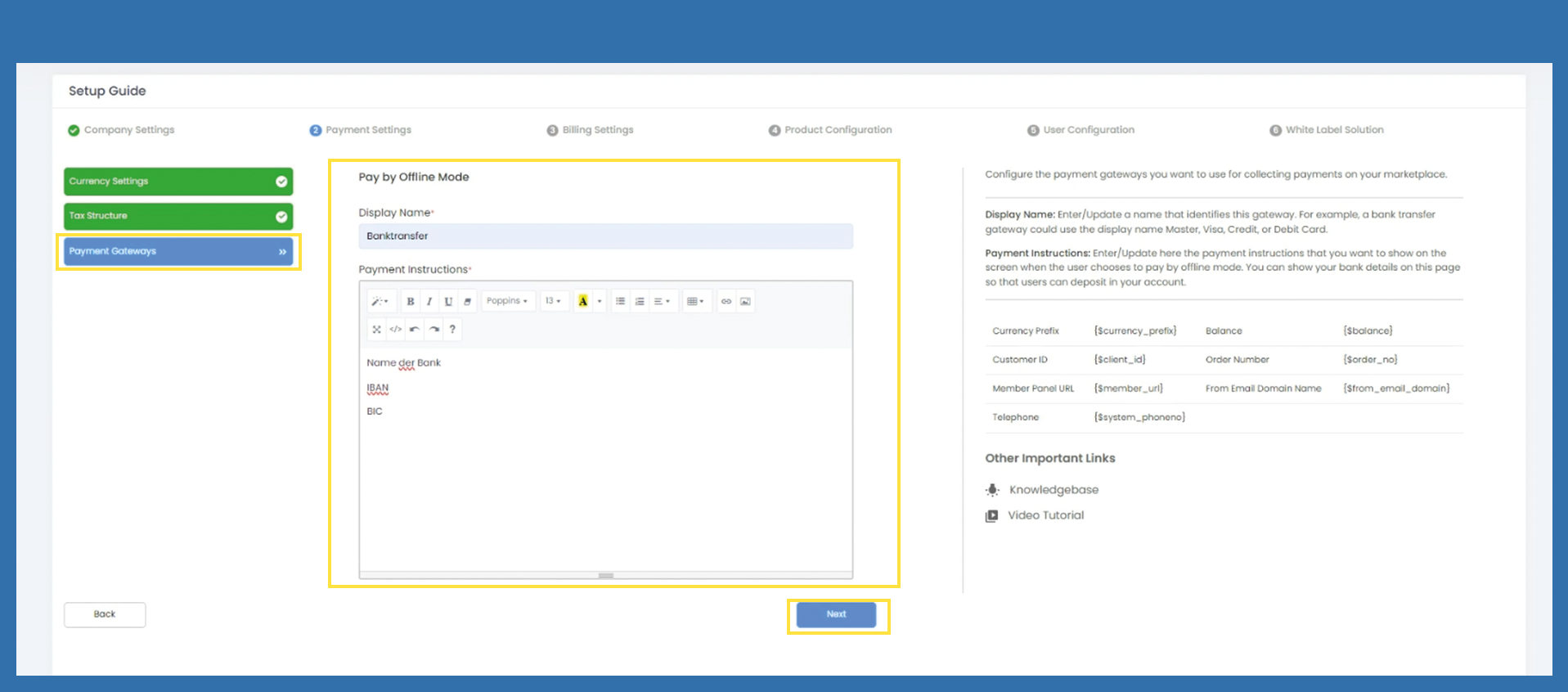
Task: Click the Display Name input field
Action: 605,236
